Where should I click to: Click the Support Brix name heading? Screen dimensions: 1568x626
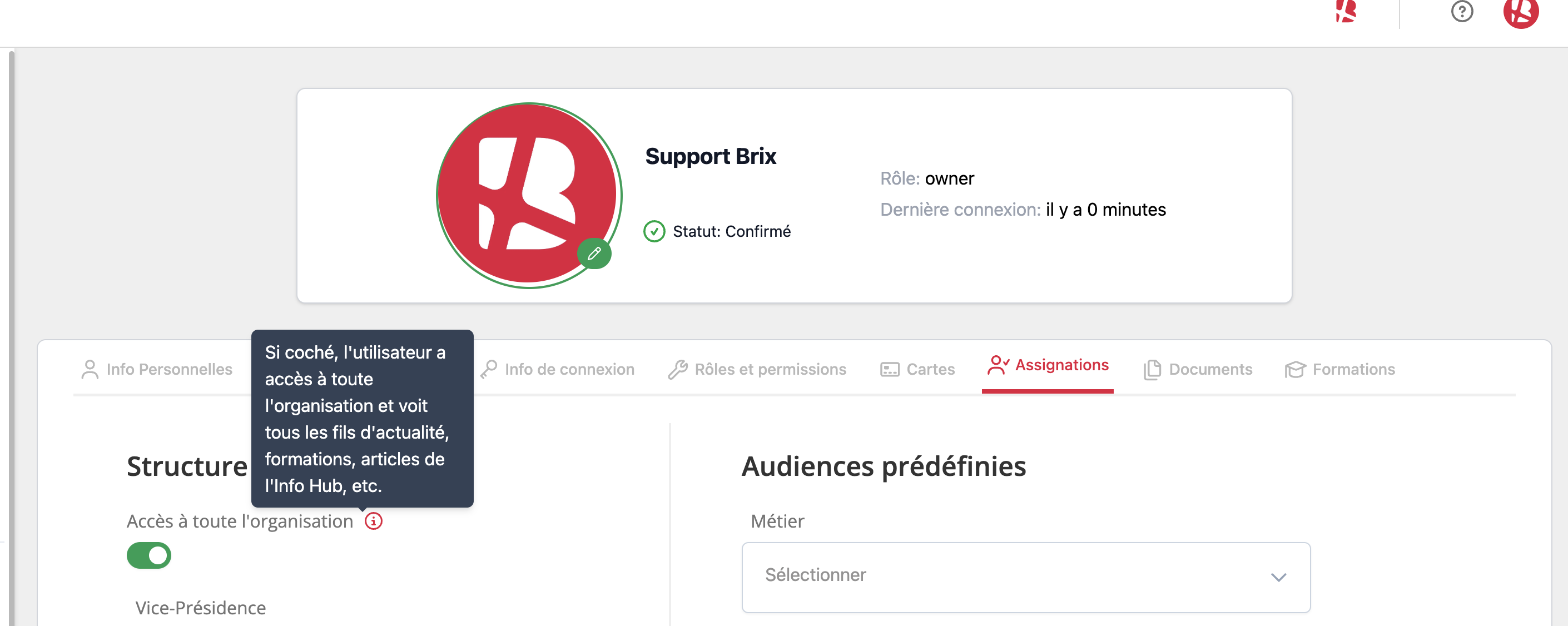711,156
